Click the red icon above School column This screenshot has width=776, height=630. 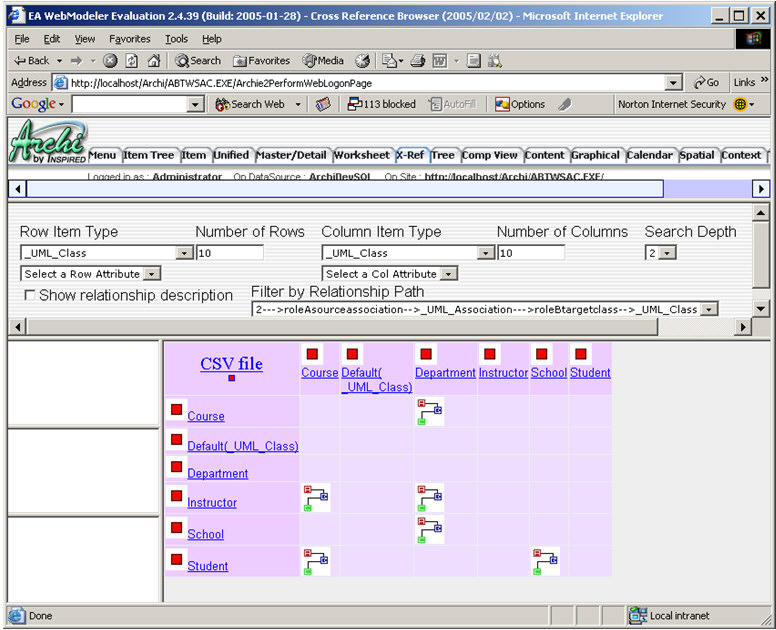click(540, 354)
